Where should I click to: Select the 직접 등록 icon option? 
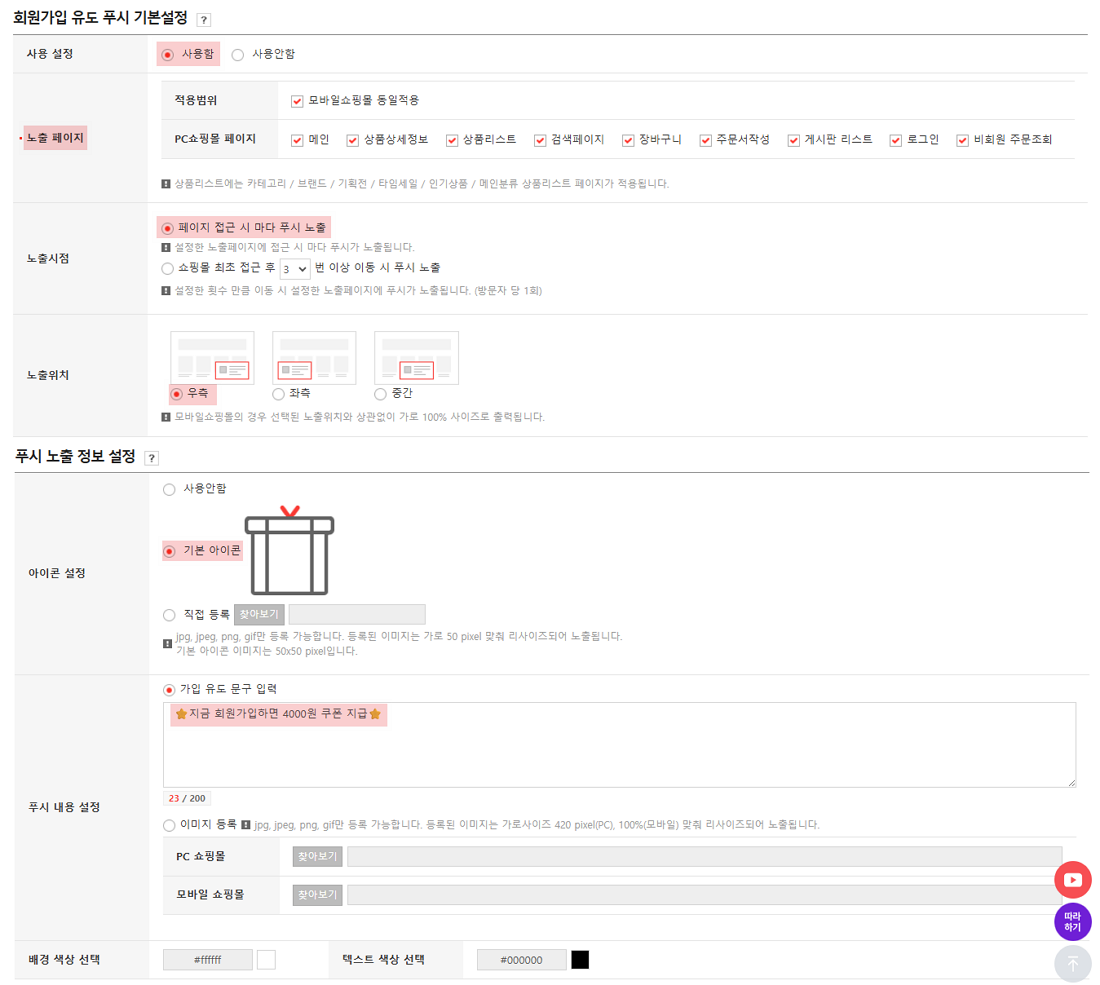pos(169,615)
